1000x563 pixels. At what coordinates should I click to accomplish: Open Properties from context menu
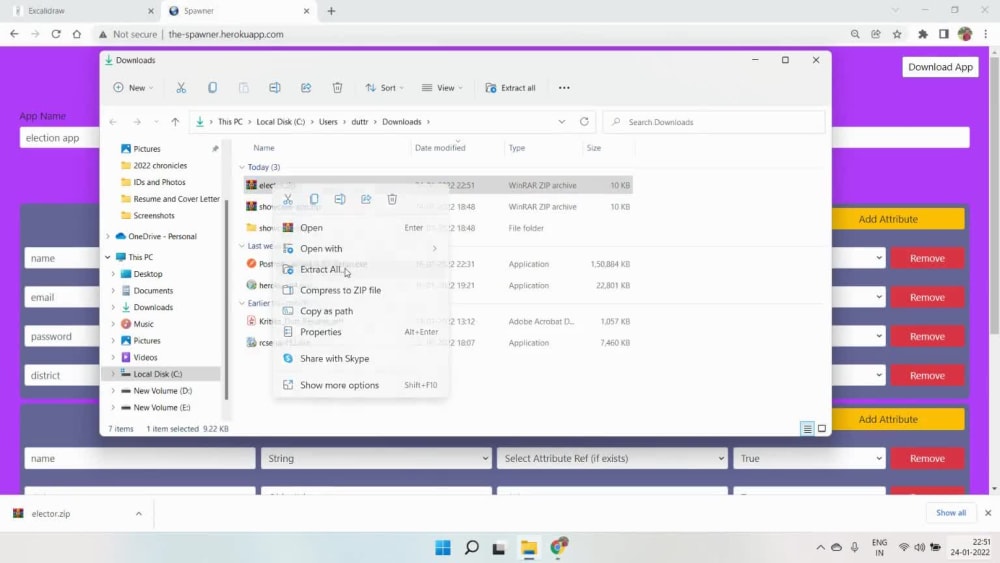[x=360, y=332]
